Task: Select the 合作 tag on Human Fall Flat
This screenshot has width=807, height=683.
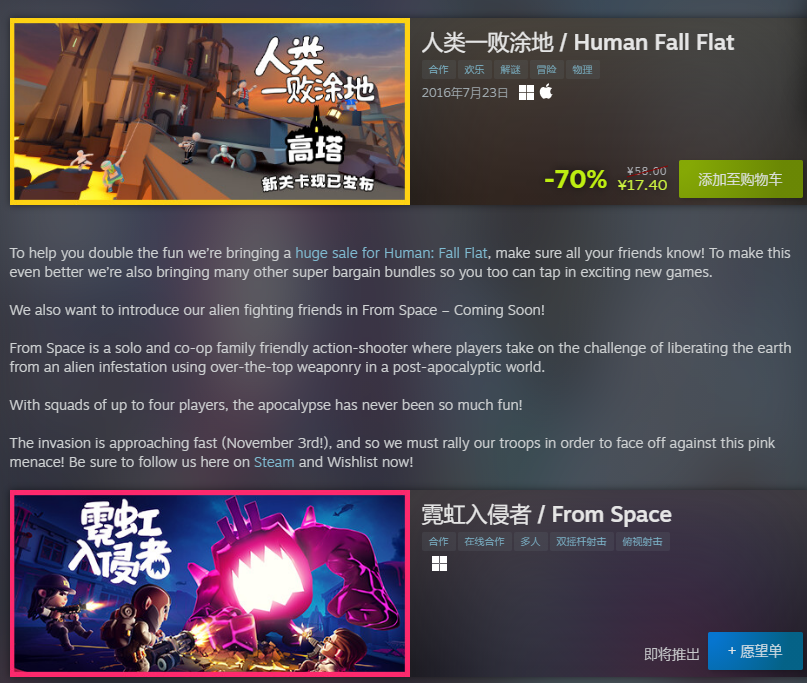Action: [x=438, y=69]
